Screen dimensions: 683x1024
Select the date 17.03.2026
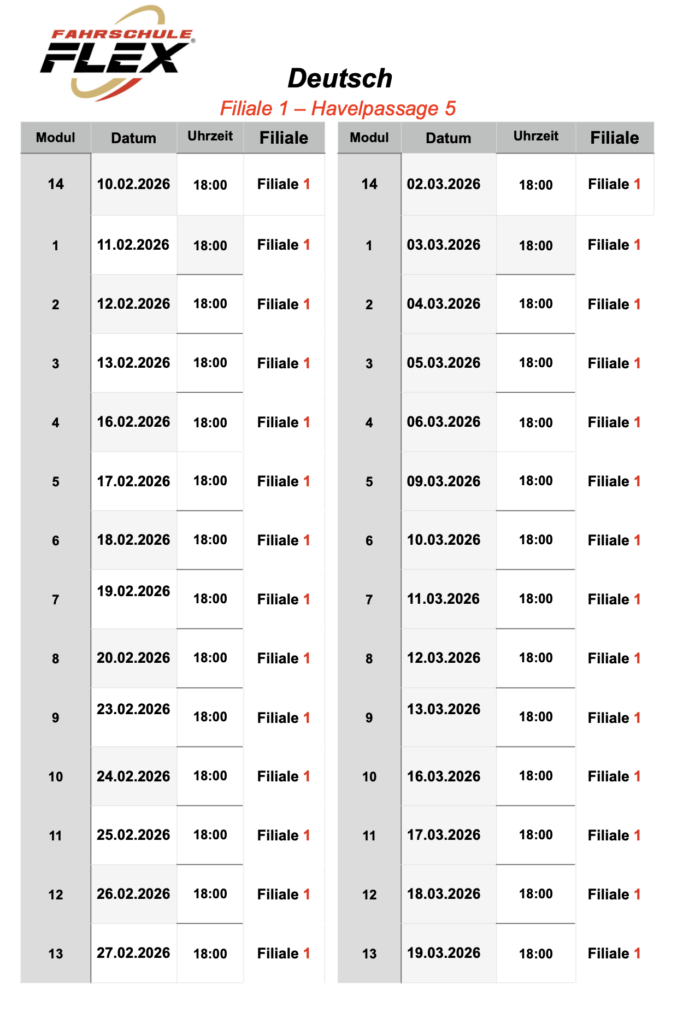pos(444,835)
